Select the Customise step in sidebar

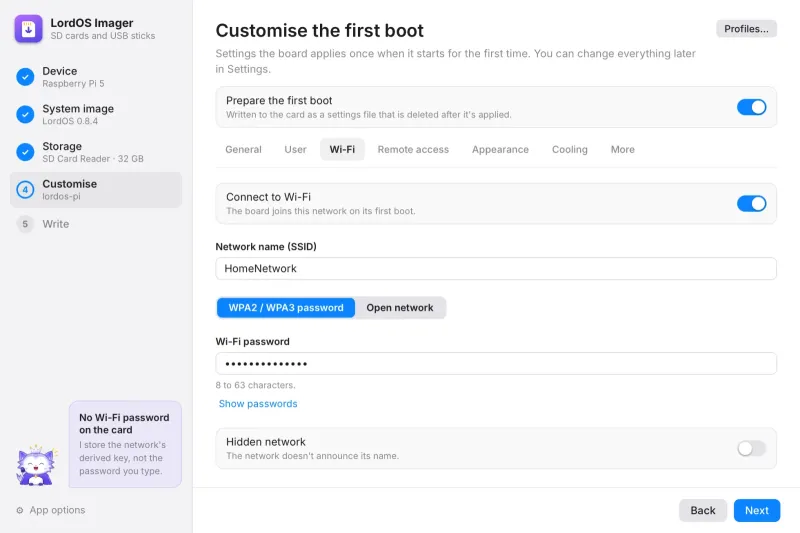(x=96, y=190)
